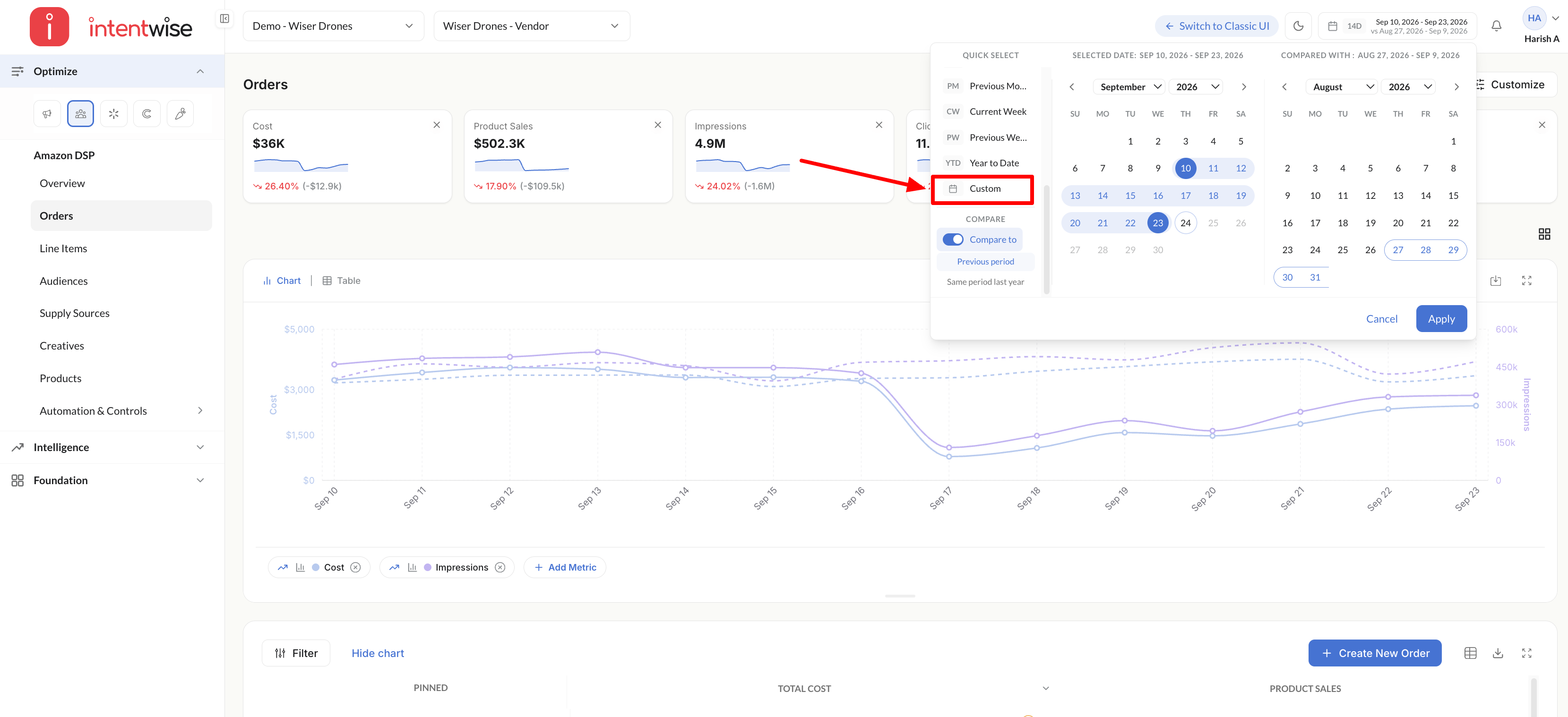Click the megaphone icon under Optimize
The height and width of the screenshot is (717, 1568).
pos(47,114)
